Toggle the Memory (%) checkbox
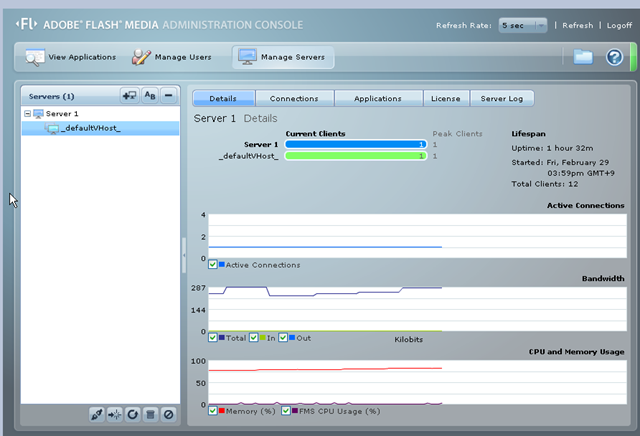The height and width of the screenshot is (436, 640). tap(213, 411)
